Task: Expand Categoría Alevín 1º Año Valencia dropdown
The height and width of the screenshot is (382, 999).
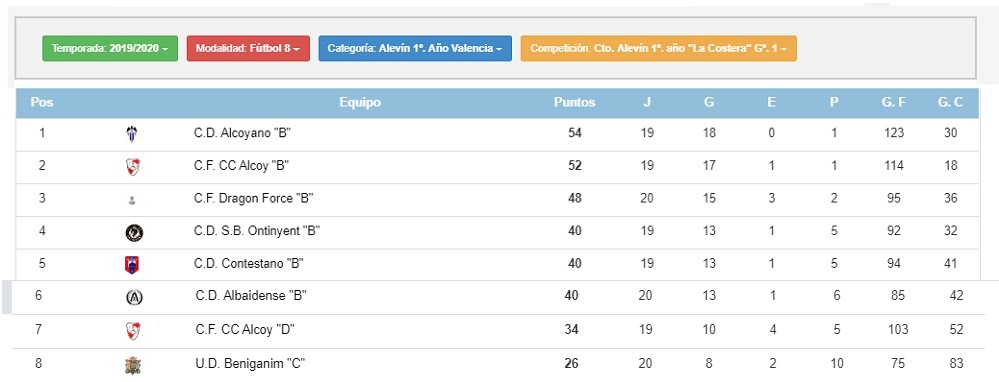Action: point(415,48)
